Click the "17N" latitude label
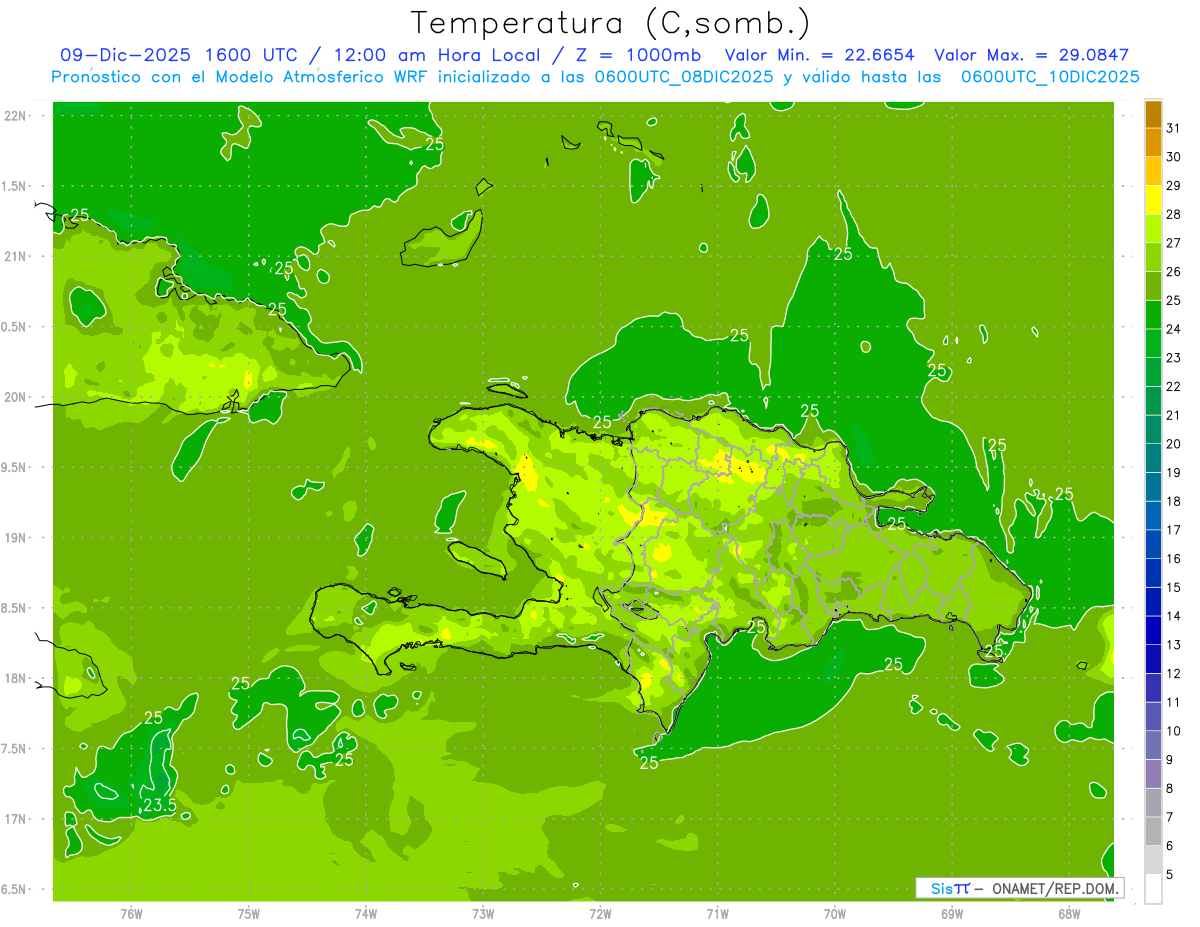This screenshot has width=1200, height=927. pos(15,819)
